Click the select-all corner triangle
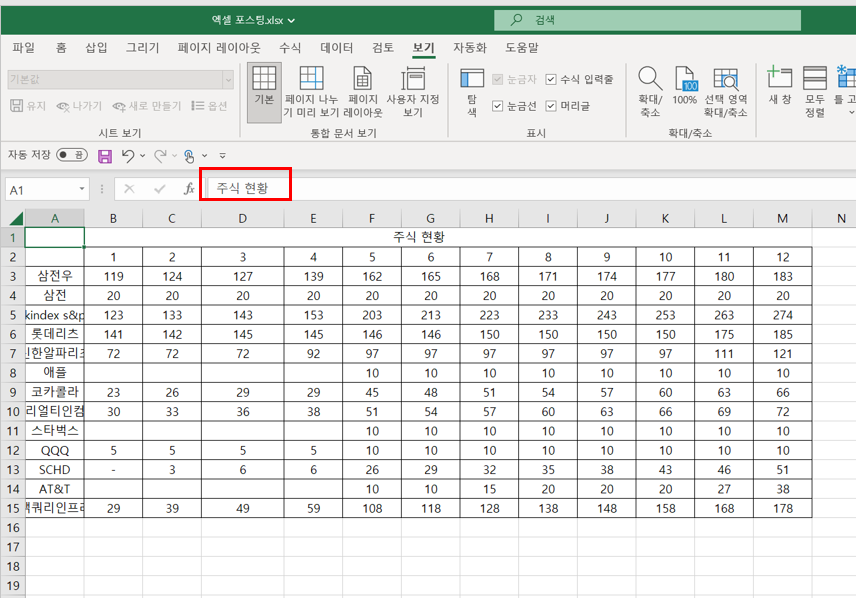Image resolution: width=856 pixels, height=598 pixels. point(16,218)
